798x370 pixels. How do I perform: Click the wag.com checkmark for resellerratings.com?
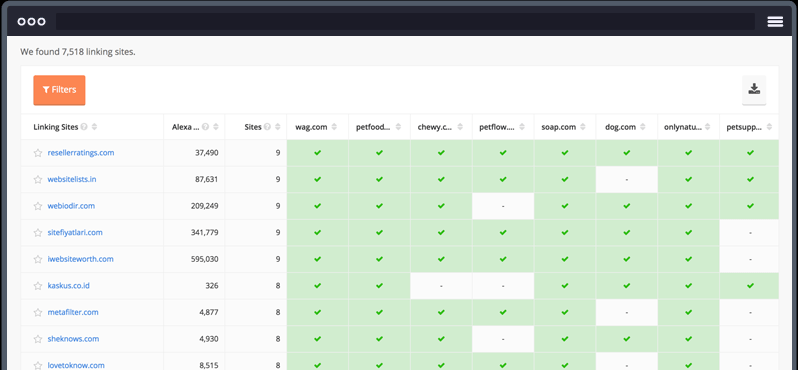[x=318, y=153]
